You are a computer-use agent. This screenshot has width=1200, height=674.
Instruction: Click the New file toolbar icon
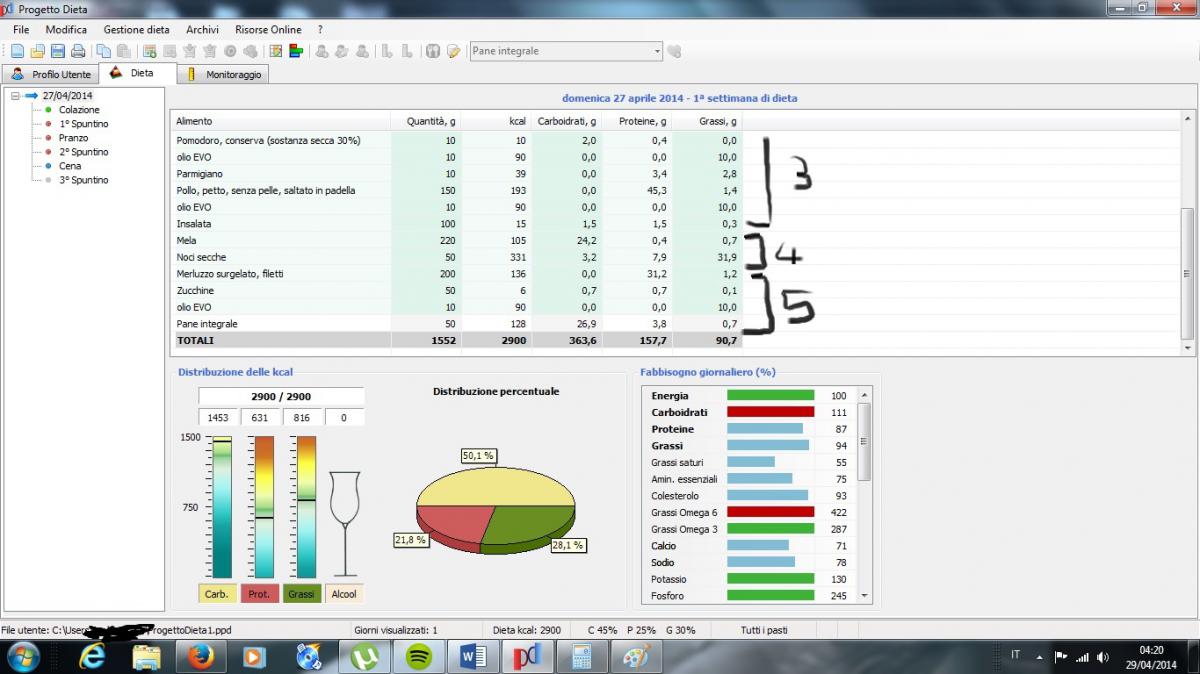point(17,51)
